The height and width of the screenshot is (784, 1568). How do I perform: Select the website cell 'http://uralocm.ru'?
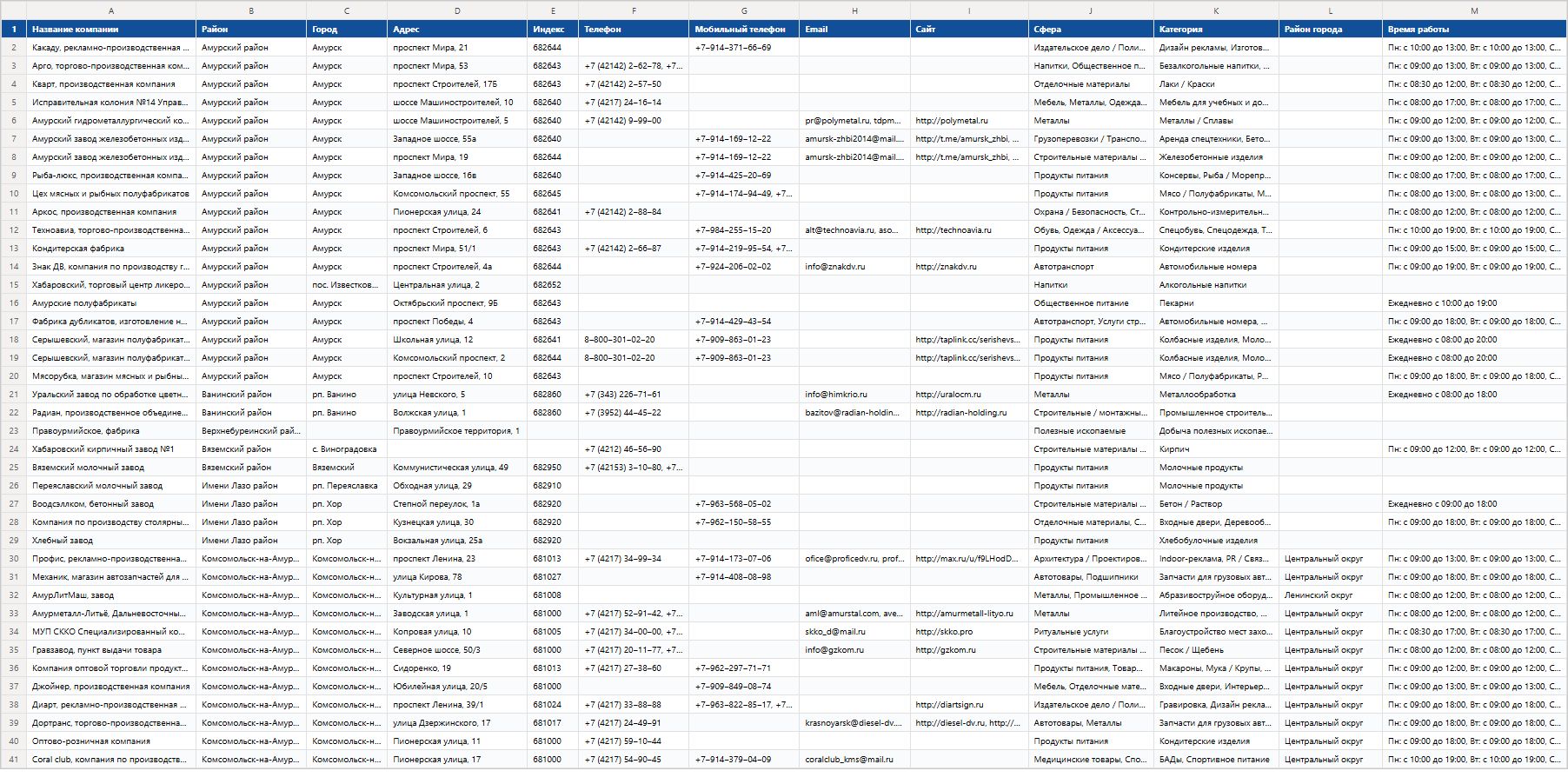pos(969,395)
